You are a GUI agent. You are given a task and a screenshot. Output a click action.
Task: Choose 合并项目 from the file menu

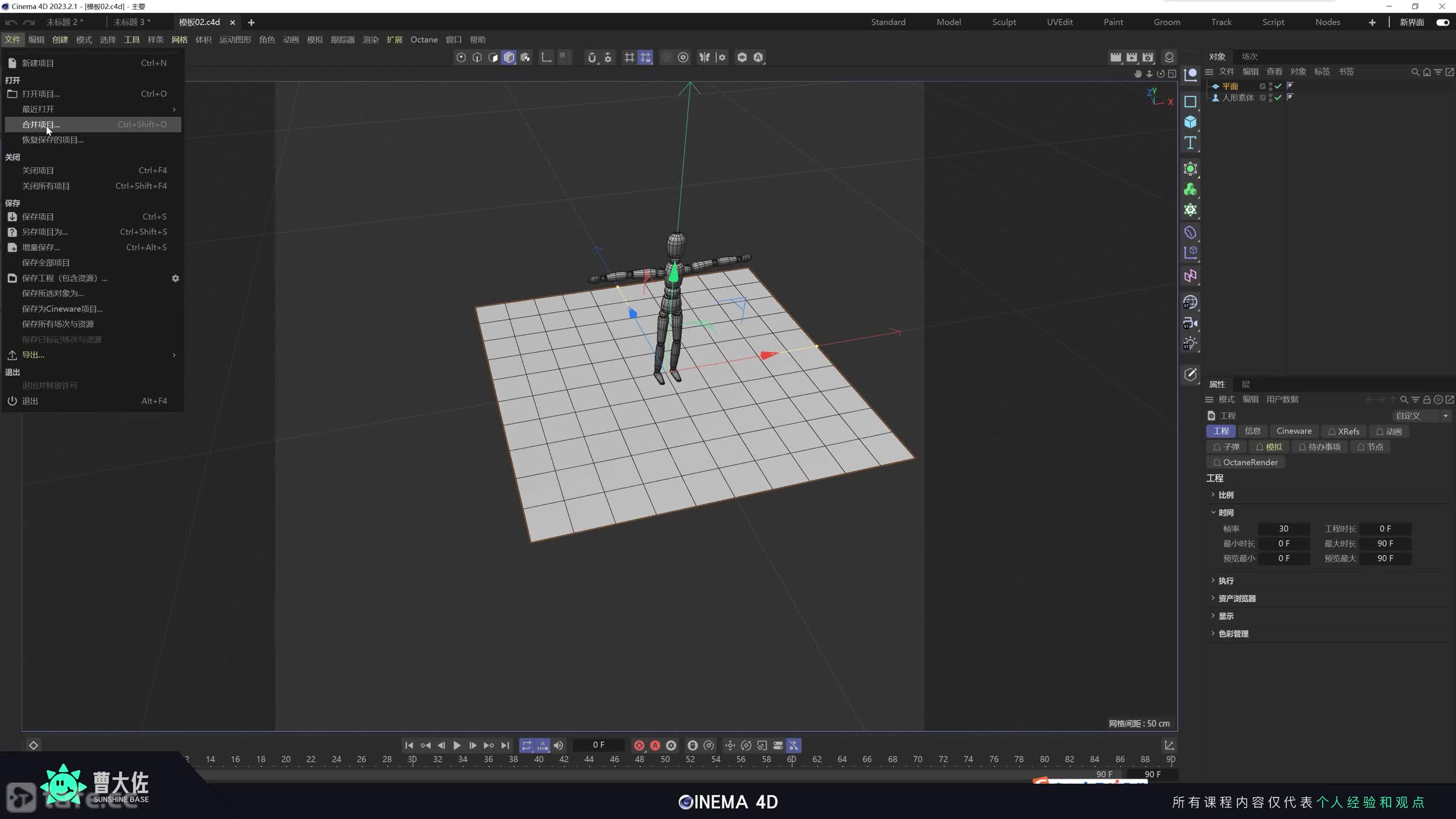[41, 125]
